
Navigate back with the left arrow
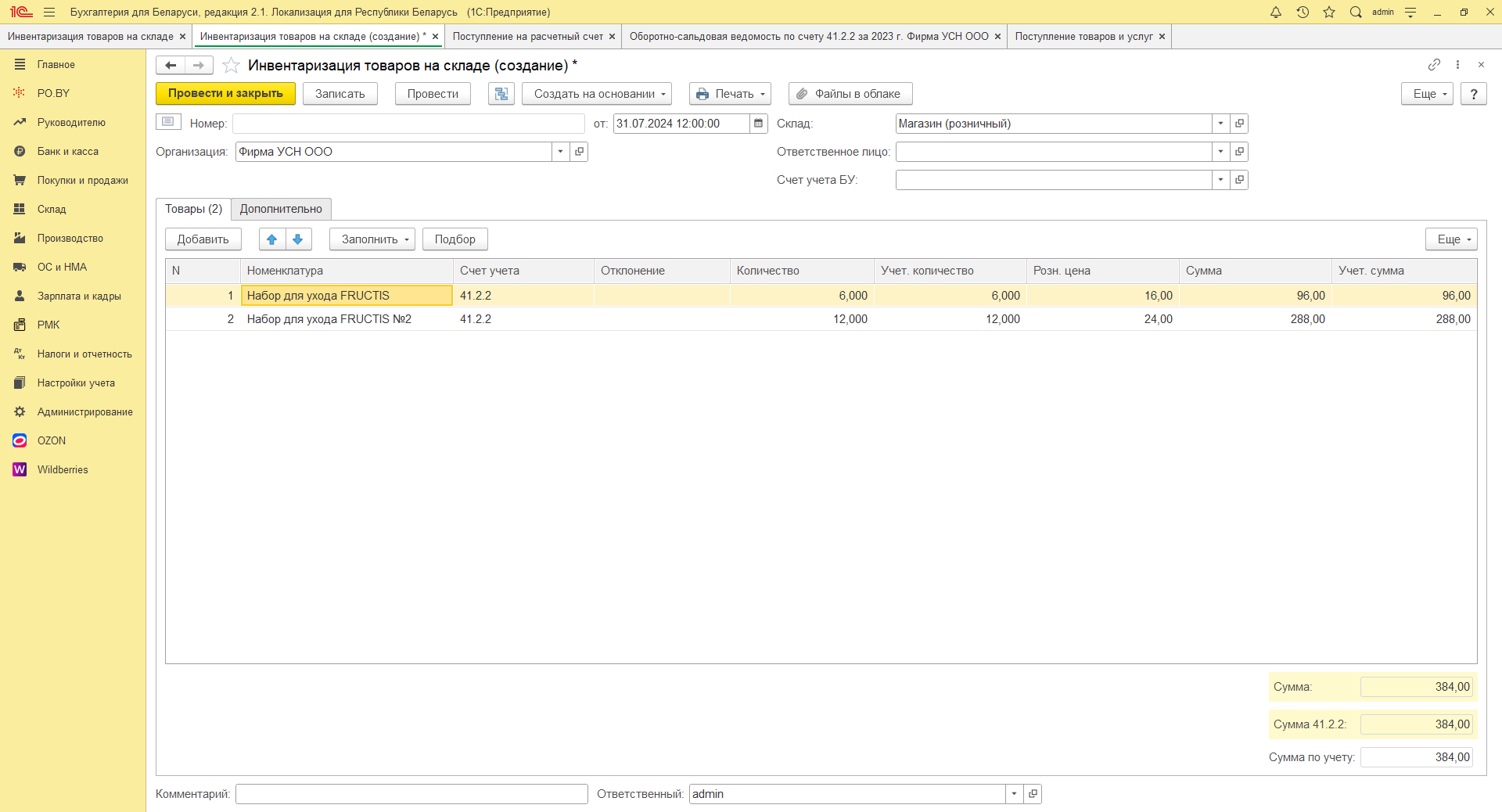171,65
